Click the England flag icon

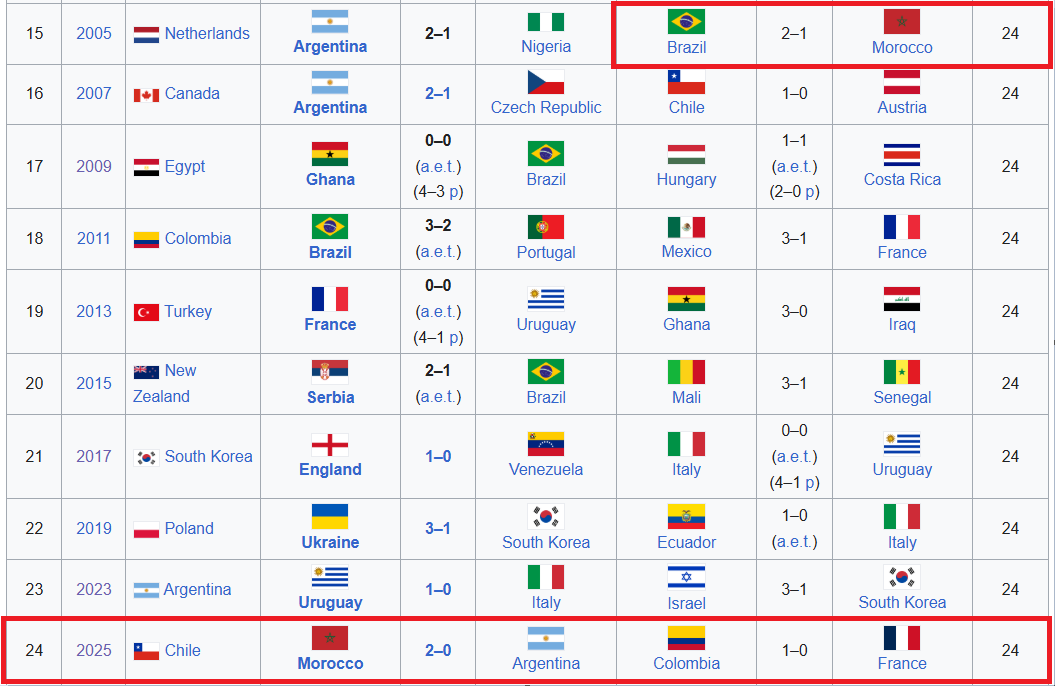click(330, 444)
